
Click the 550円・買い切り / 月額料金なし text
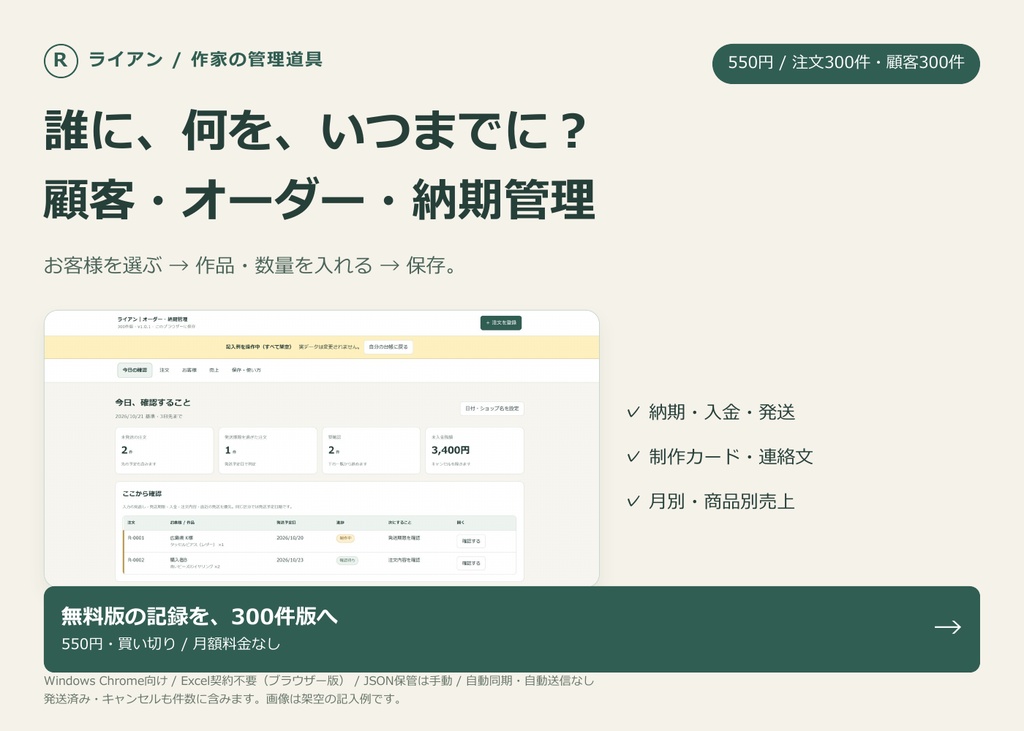[x=170, y=643]
